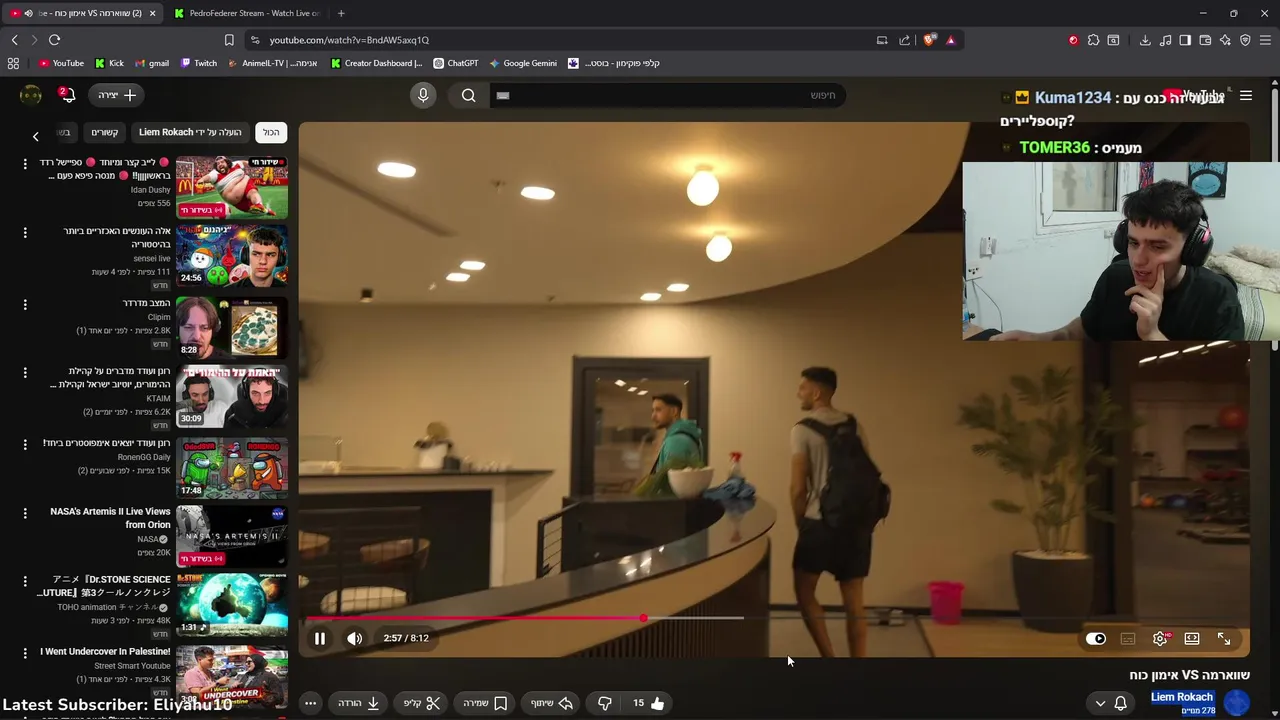Open the Google Gemini bookmark
The image size is (1280, 720).
523,63
